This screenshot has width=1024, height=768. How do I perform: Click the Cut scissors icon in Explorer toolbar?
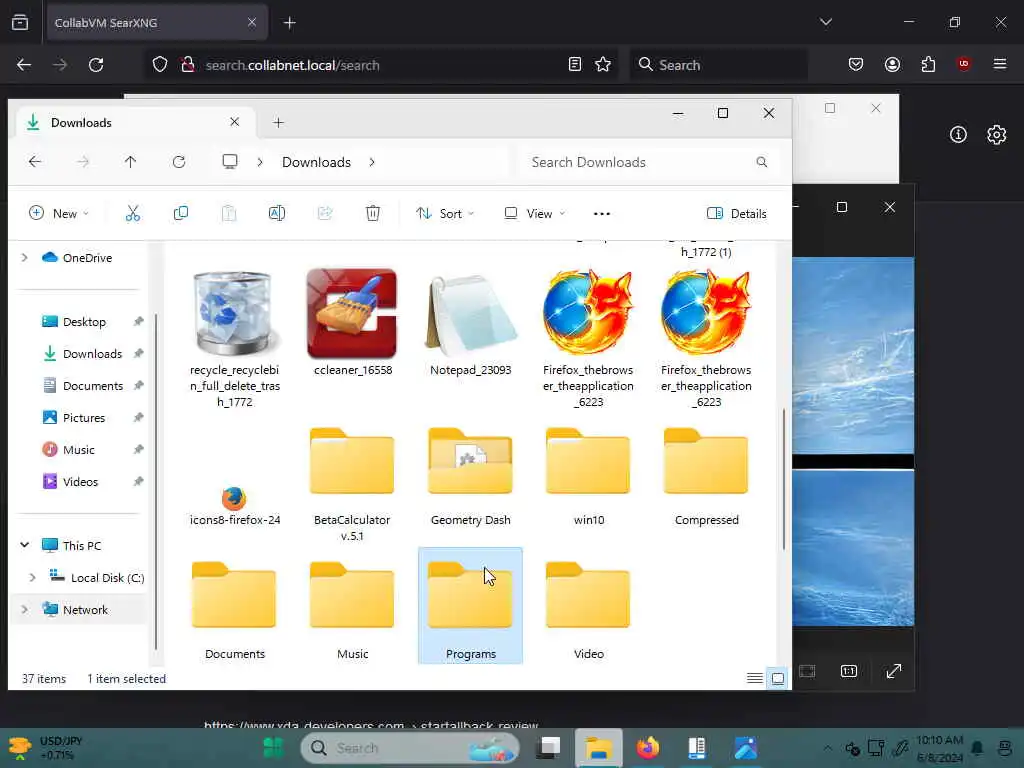coord(133,214)
